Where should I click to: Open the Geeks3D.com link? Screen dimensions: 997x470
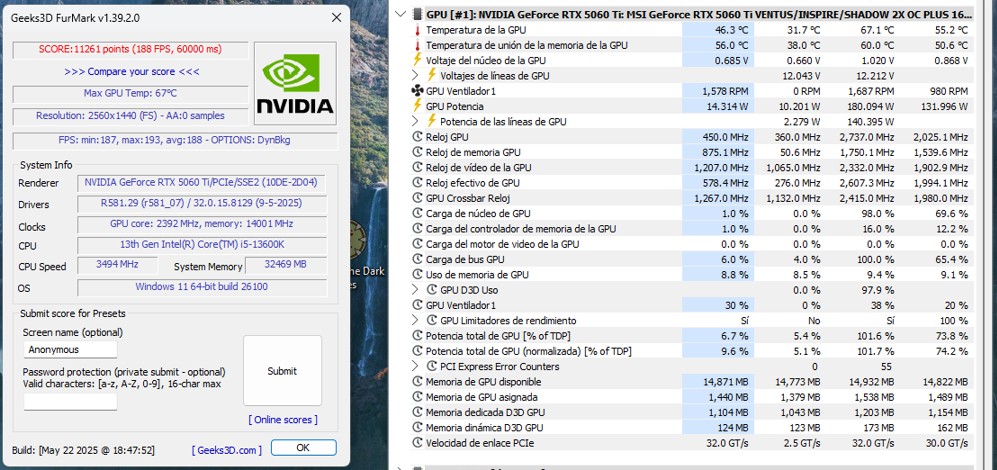point(227,449)
